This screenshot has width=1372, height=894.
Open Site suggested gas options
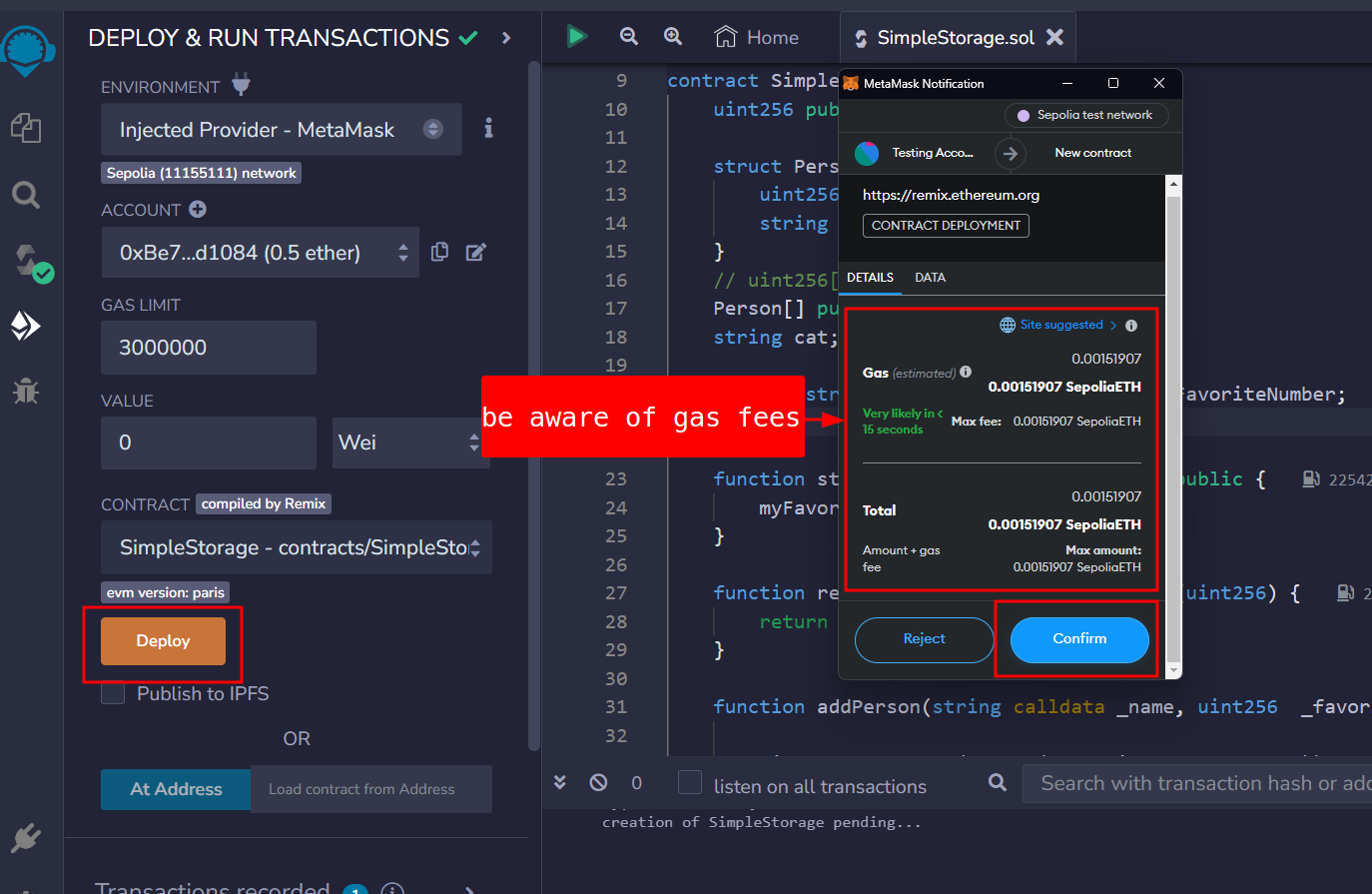pyautogui.click(x=1059, y=325)
